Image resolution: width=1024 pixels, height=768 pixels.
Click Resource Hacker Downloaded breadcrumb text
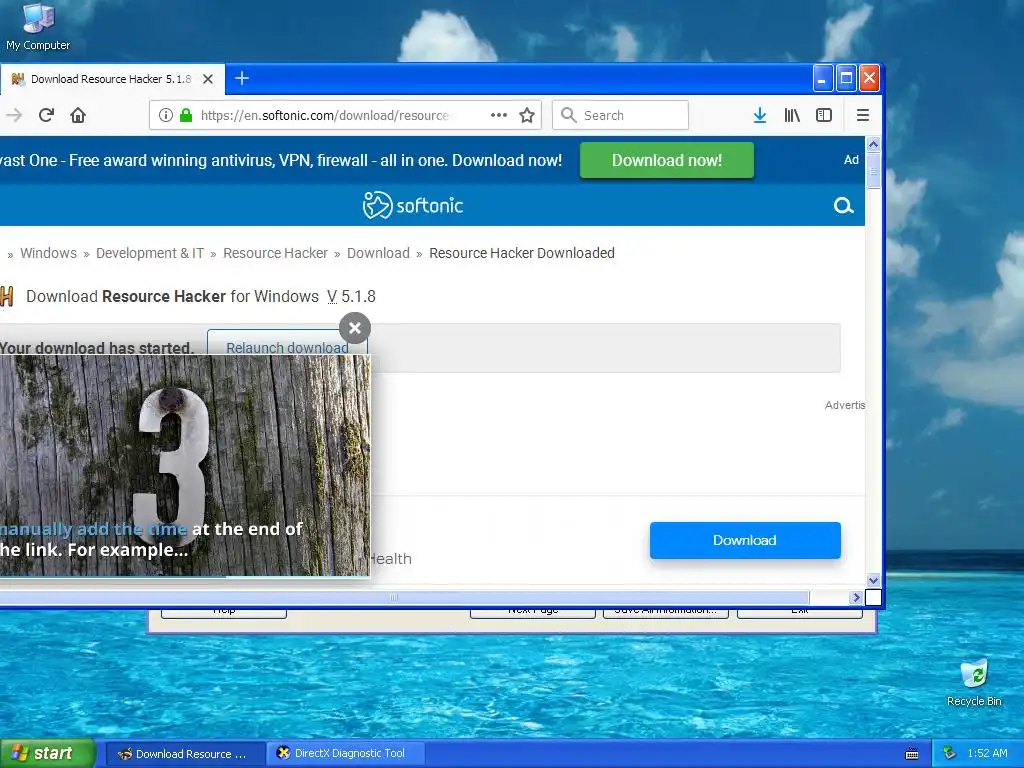click(x=522, y=253)
